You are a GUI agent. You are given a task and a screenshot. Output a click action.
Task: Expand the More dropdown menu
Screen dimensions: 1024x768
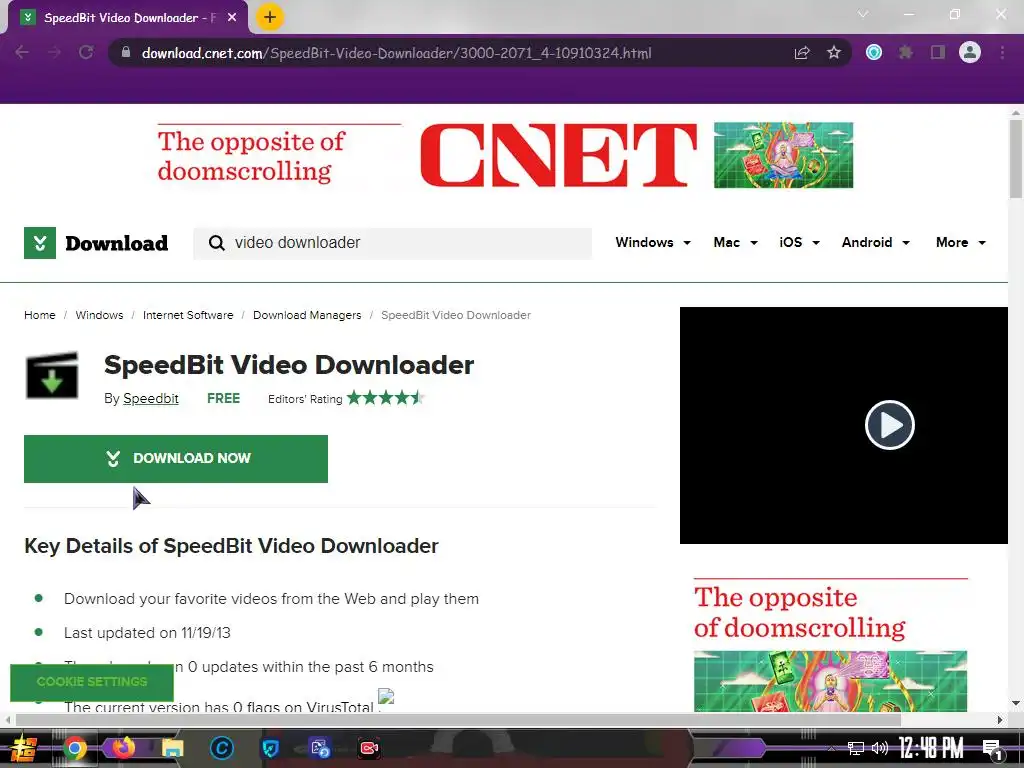(961, 242)
